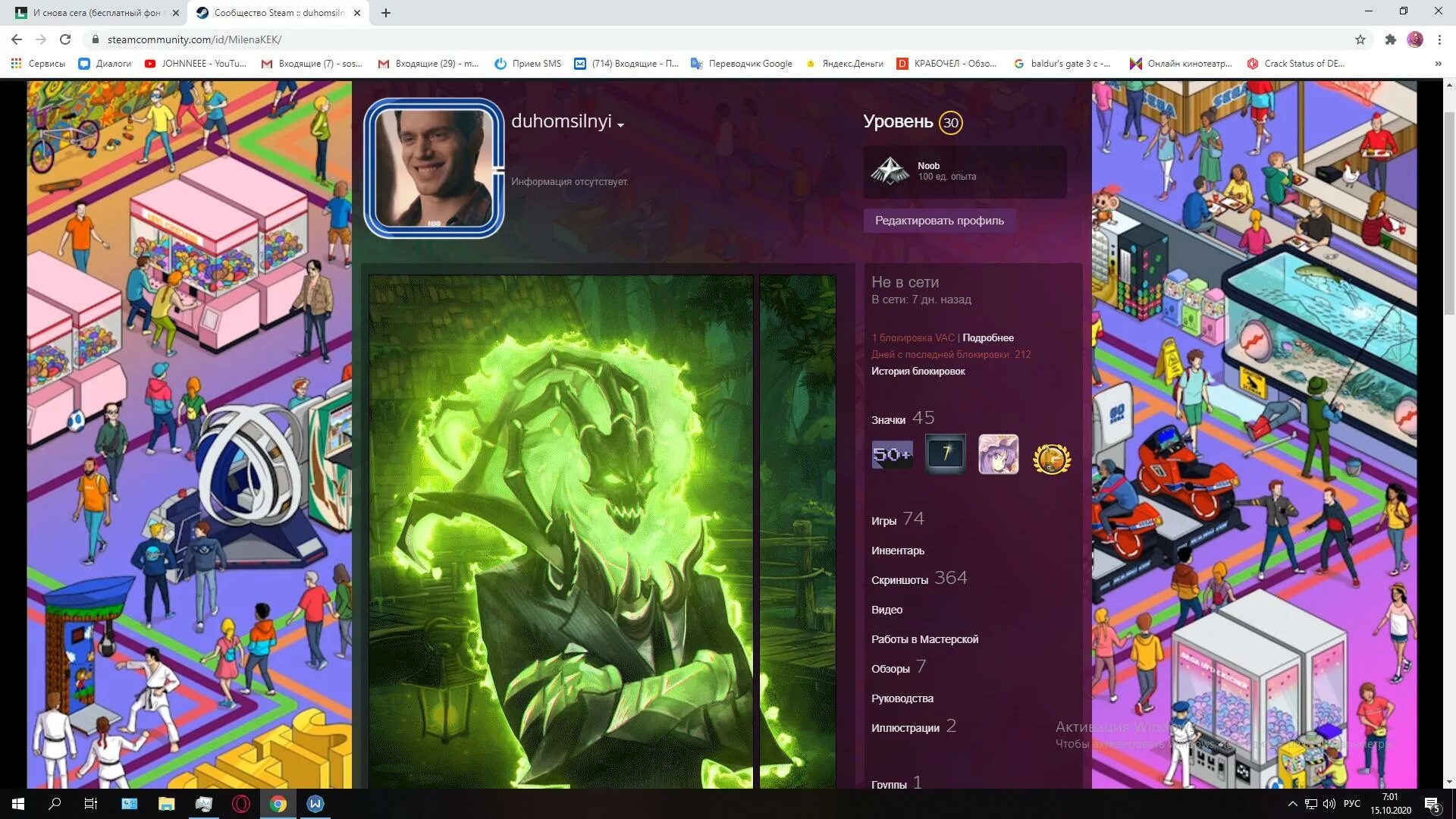This screenshot has height=819, width=1456.
Task: Click the browser back arrow
Action: (17, 39)
